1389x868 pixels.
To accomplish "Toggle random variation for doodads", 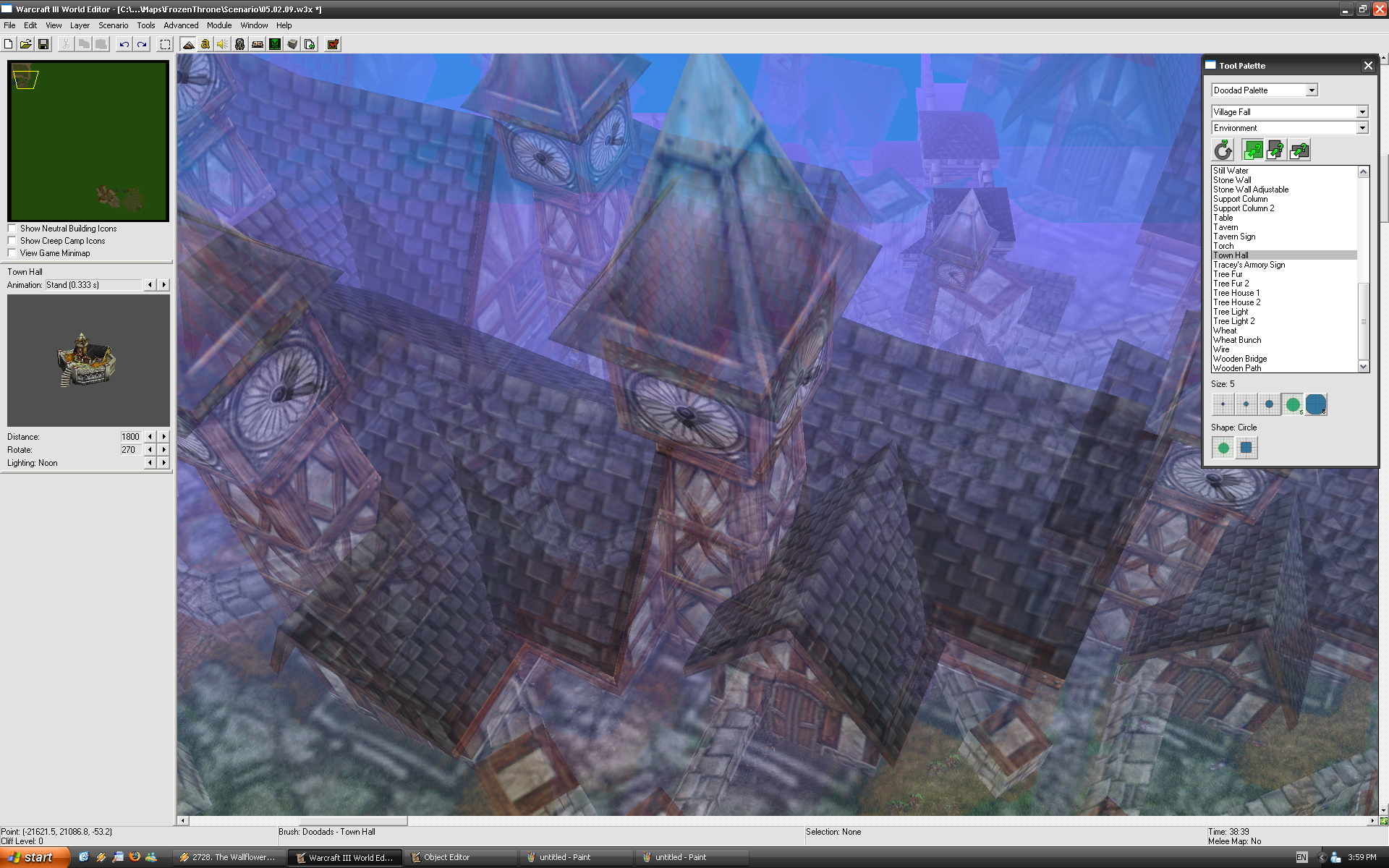I will (1276, 150).
